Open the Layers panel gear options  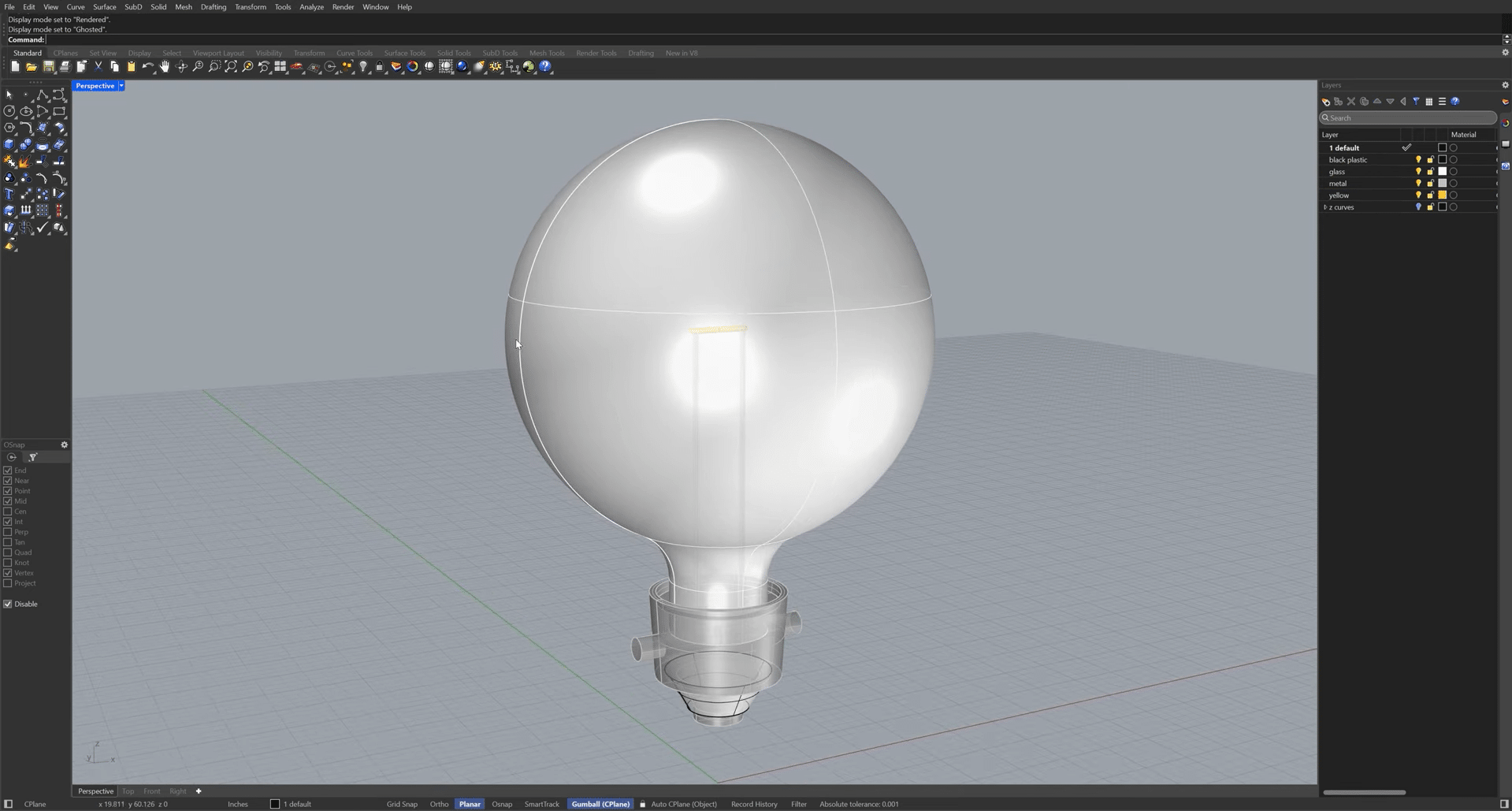[x=1505, y=85]
